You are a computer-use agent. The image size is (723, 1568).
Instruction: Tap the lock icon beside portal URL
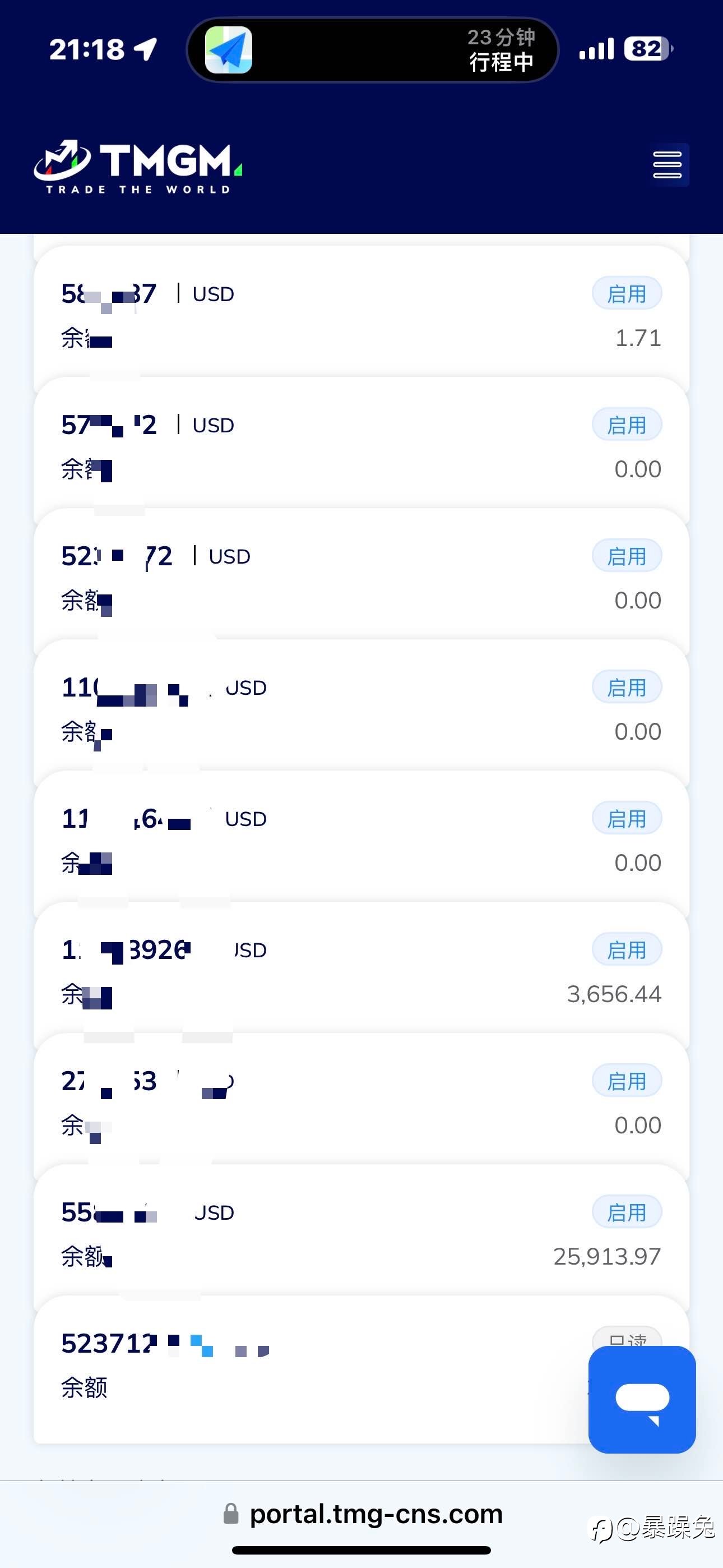[x=231, y=1513]
